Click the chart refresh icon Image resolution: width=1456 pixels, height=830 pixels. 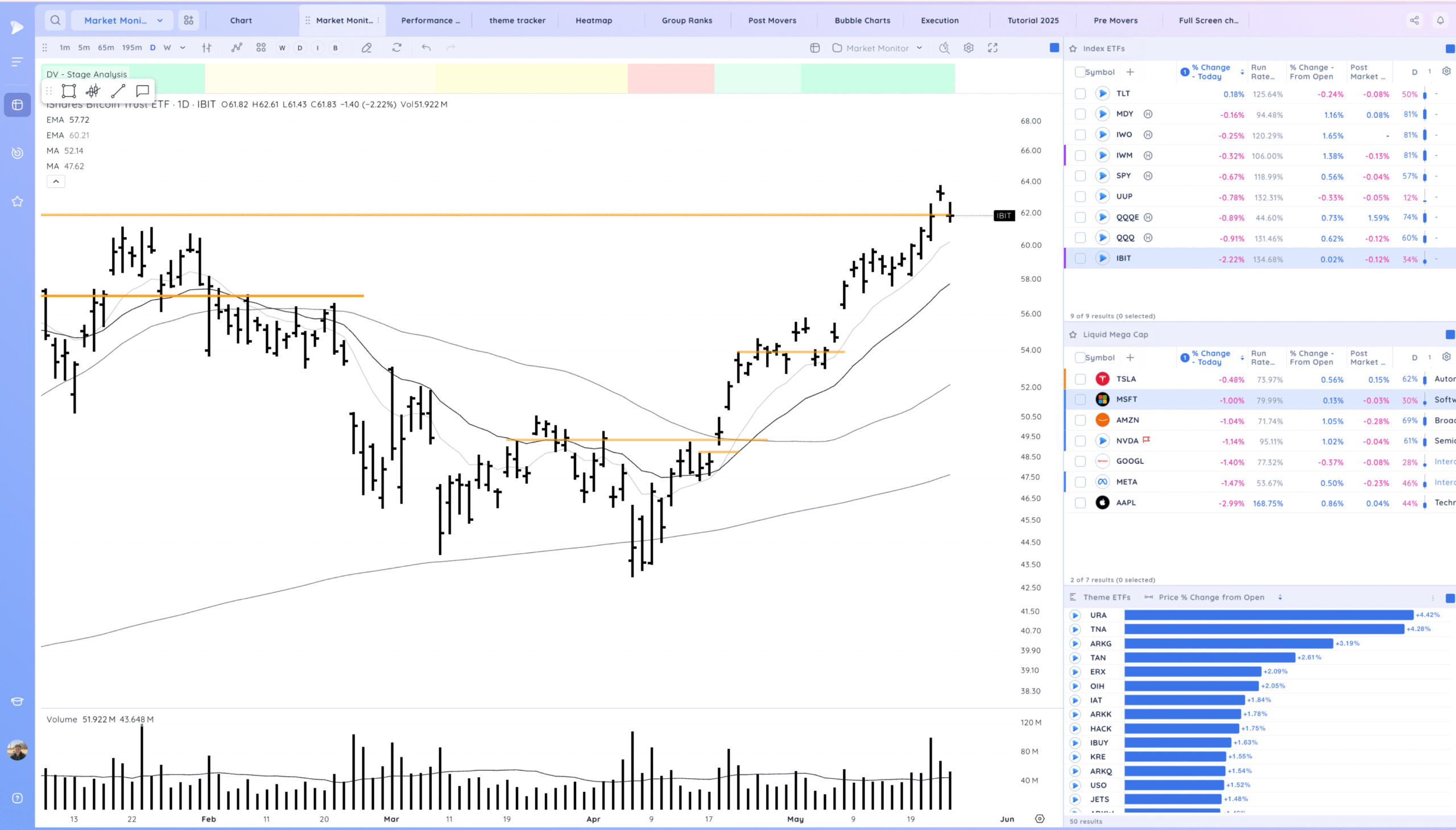coord(396,48)
